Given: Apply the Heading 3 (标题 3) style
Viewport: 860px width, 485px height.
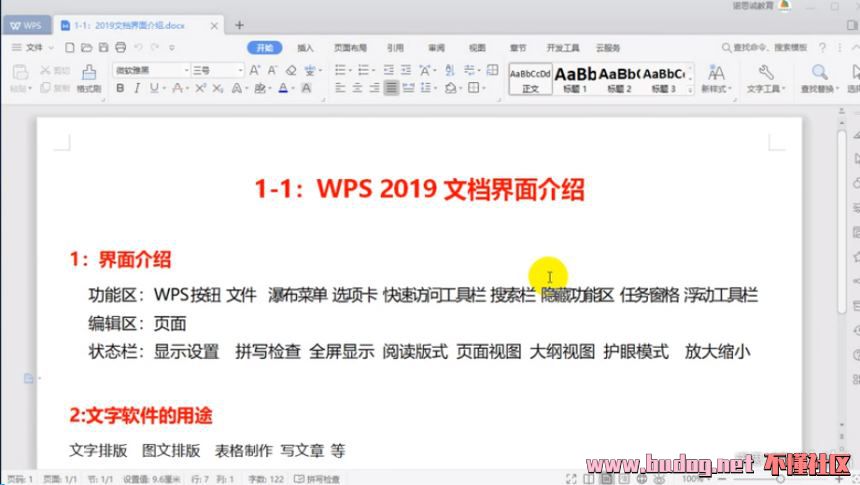Looking at the screenshot, I should 664,80.
